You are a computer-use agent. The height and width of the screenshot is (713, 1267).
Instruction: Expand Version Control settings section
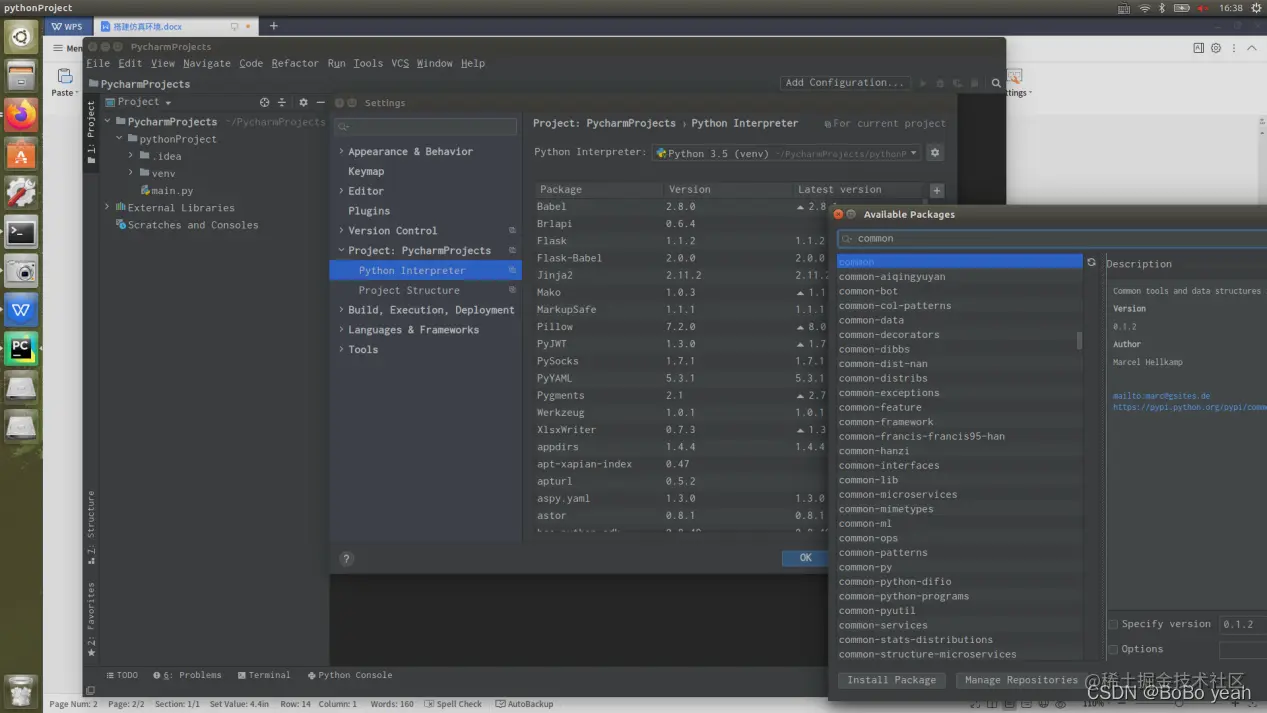pyautogui.click(x=341, y=231)
